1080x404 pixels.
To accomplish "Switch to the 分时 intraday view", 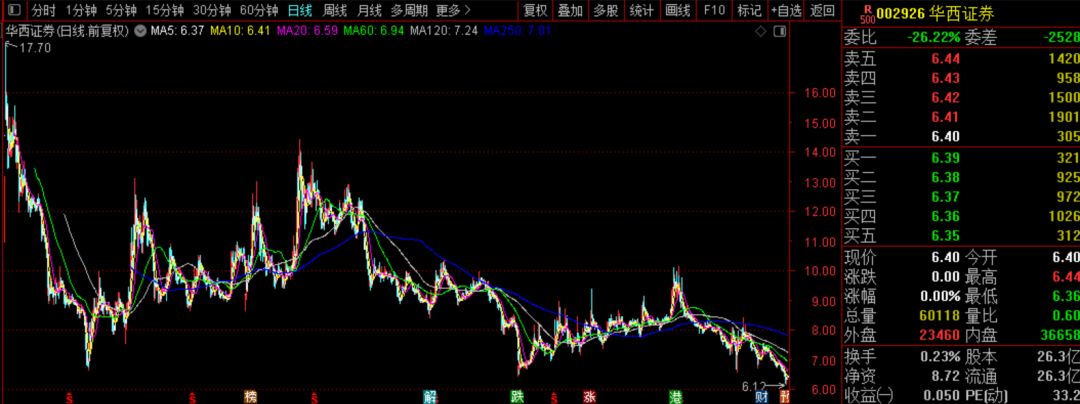I will click(44, 10).
